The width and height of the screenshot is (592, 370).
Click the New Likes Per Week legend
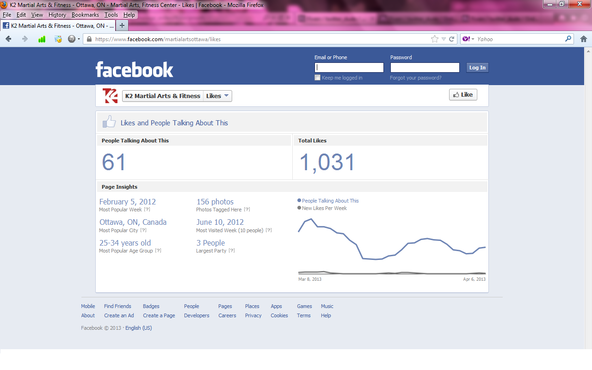click(x=322, y=208)
